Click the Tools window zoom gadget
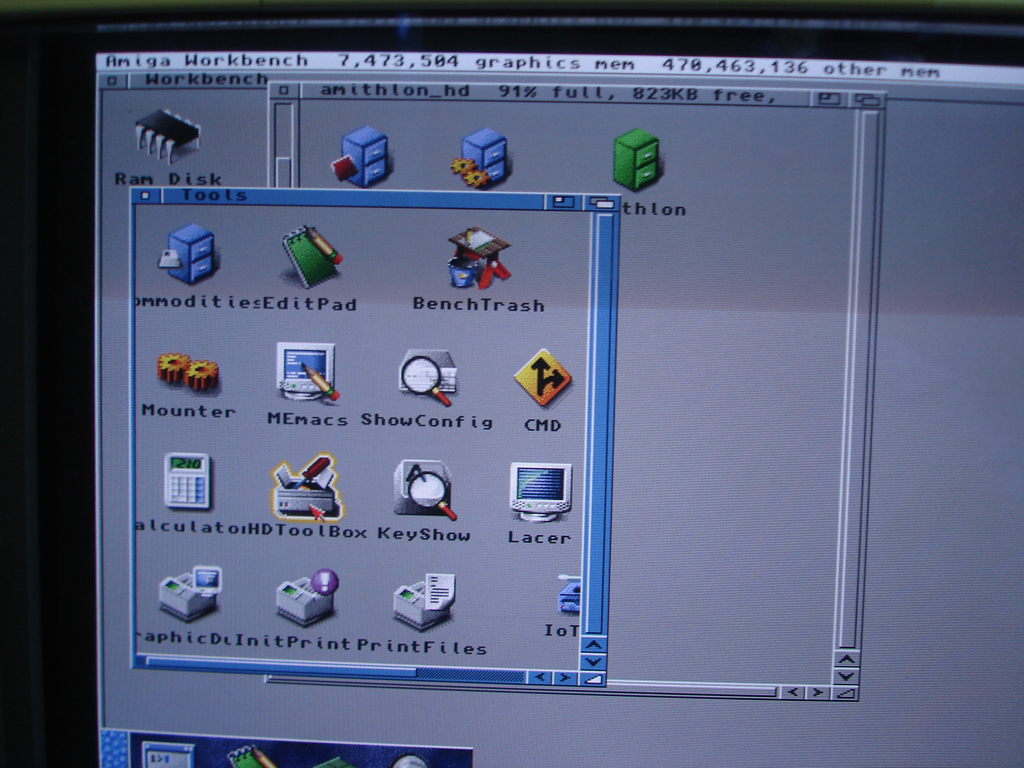Viewport: 1024px width, 768px height. pyautogui.click(x=562, y=202)
